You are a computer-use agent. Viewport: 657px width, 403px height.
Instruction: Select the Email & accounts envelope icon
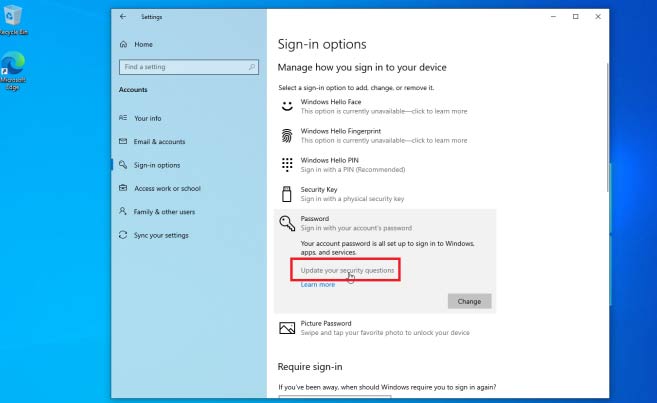click(x=123, y=141)
